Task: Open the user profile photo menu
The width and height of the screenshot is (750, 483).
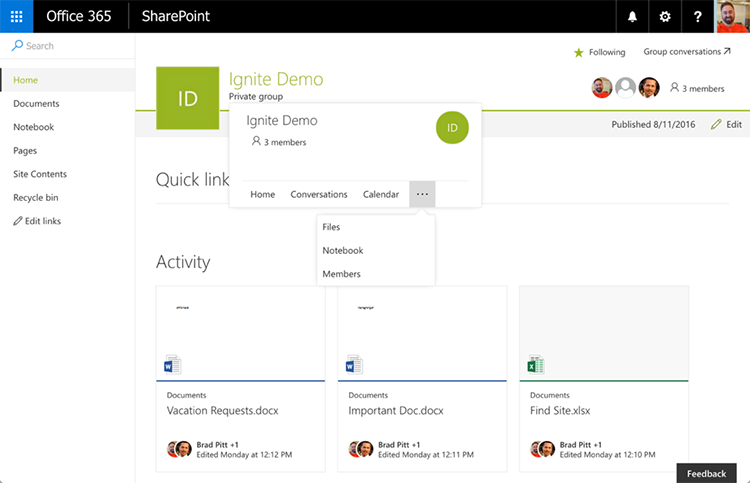Action: pos(732,16)
